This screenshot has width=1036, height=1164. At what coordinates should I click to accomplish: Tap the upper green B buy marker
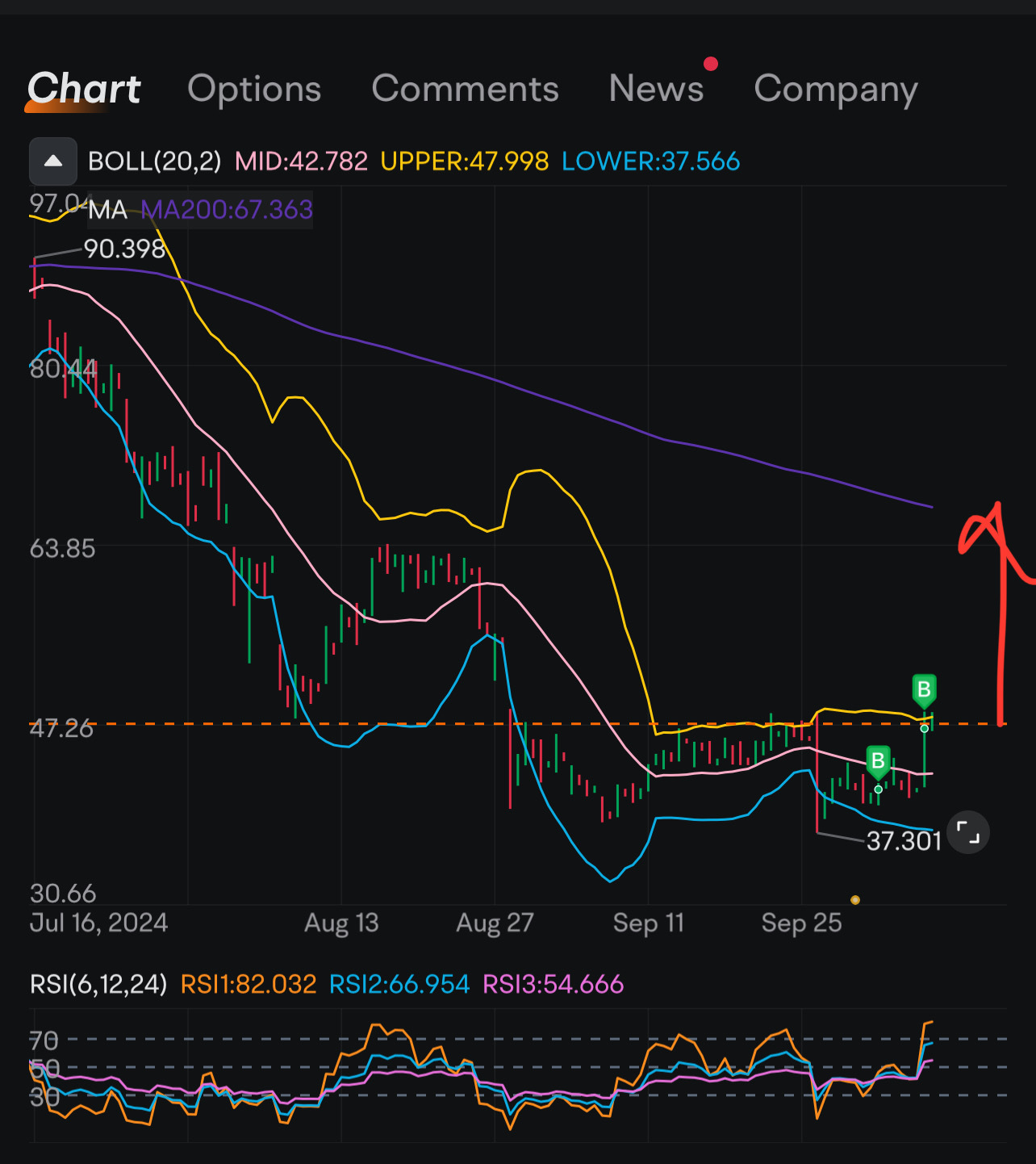(924, 690)
